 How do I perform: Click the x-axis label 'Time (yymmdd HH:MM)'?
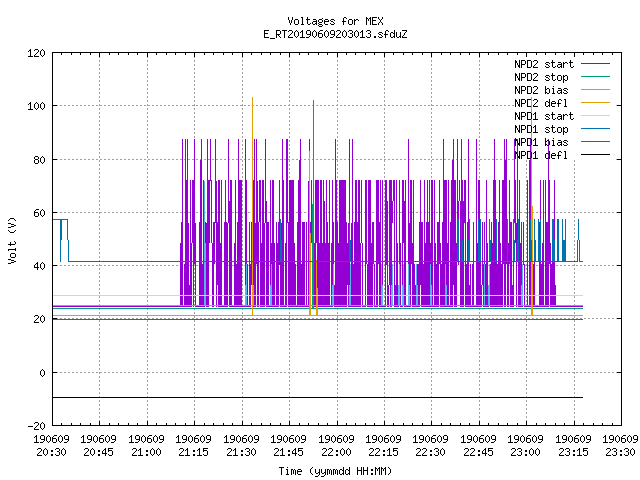(335, 471)
